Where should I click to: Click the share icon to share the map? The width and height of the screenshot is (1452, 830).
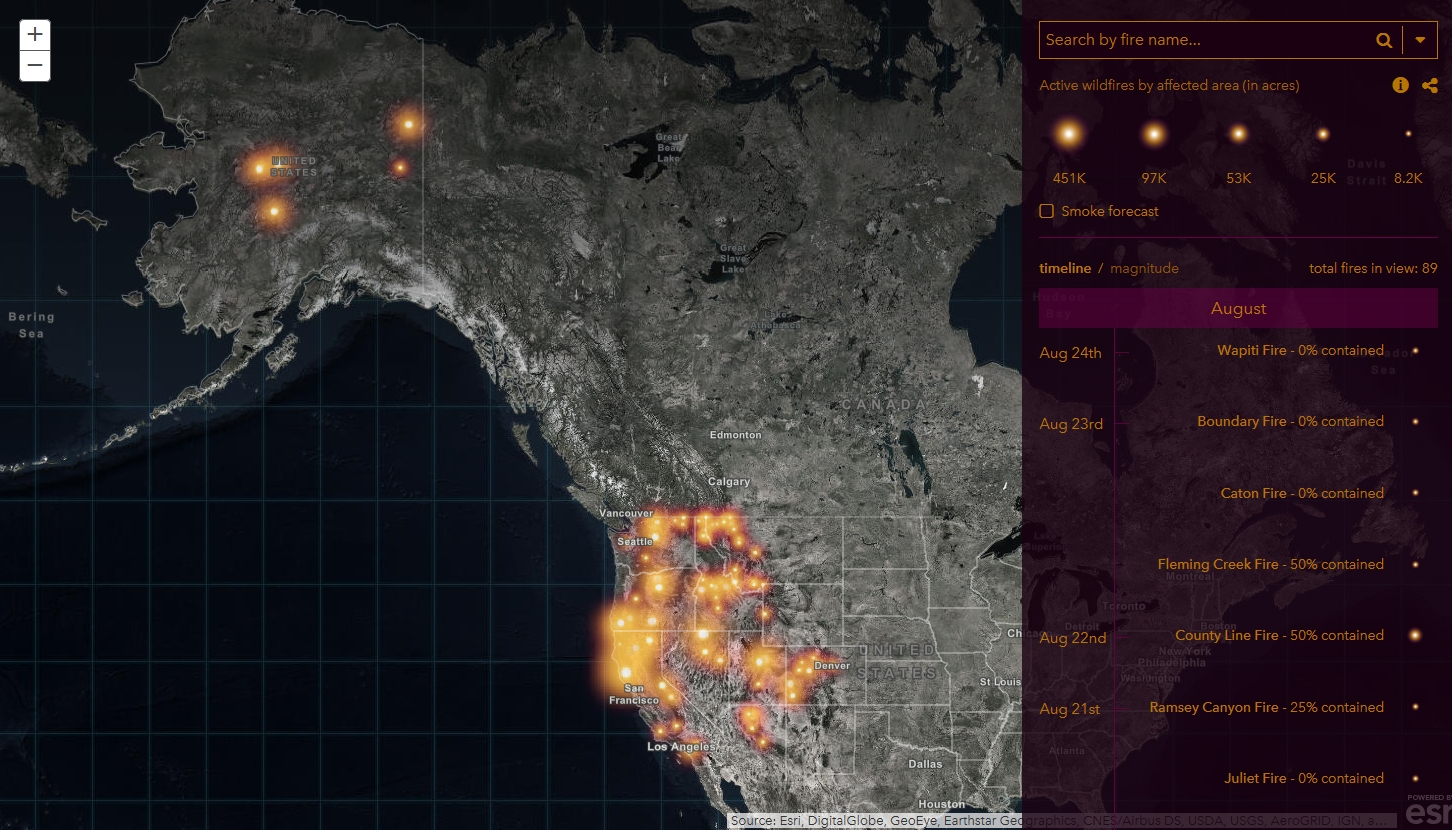[1429, 85]
